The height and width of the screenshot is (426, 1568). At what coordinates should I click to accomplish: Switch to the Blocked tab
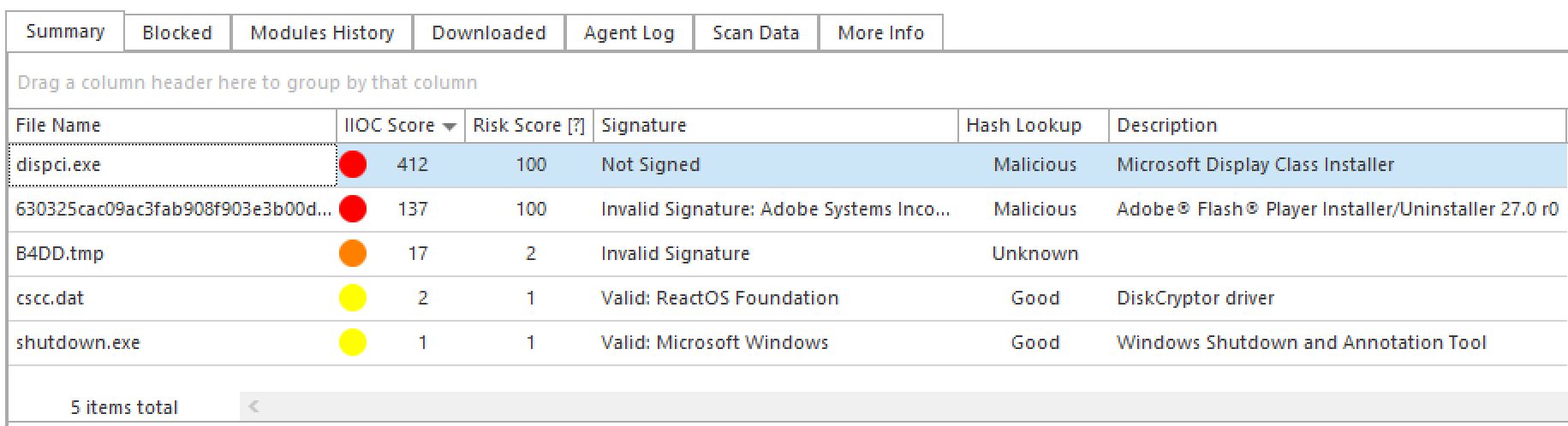click(x=177, y=33)
